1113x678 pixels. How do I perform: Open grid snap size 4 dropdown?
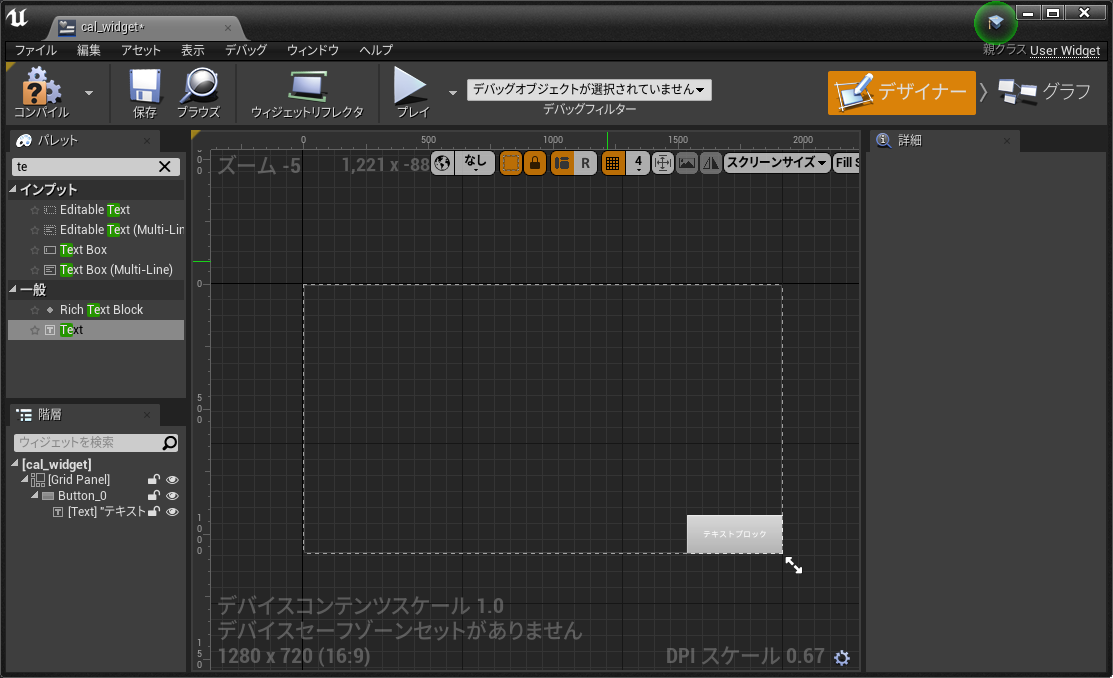[638, 163]
